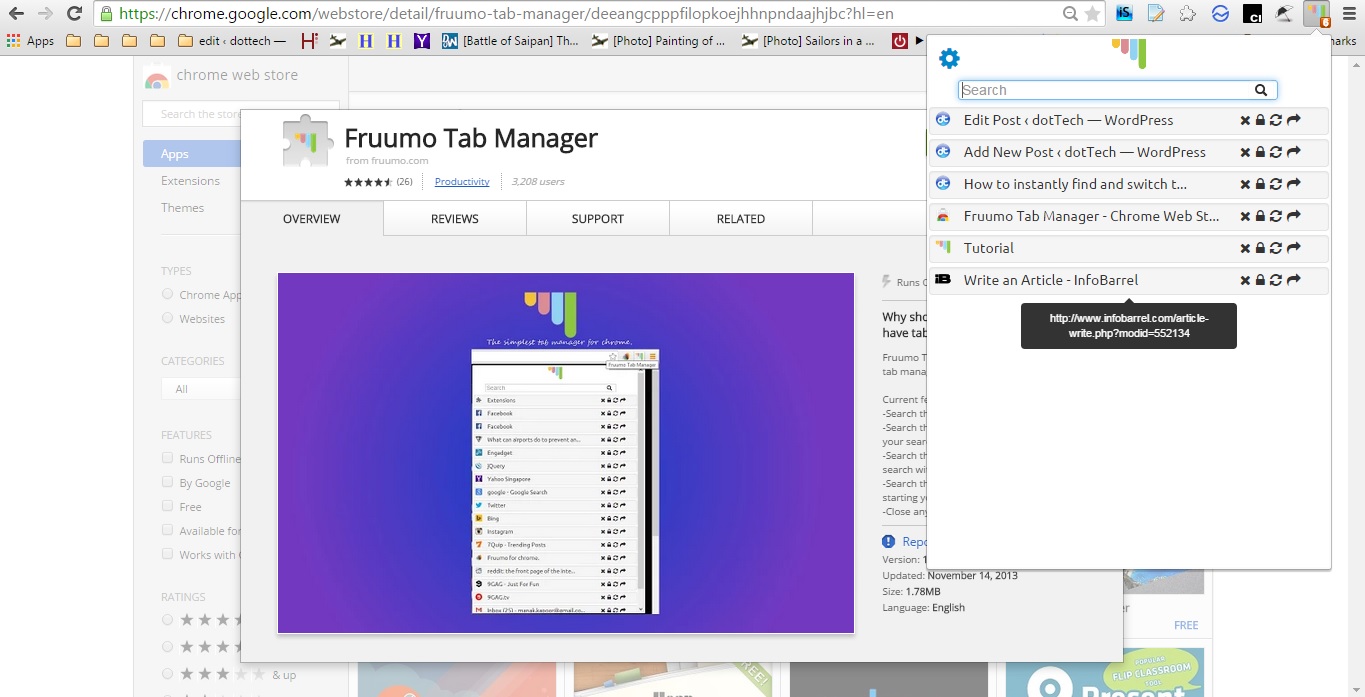Lock the Write an Article InfoBarrel tab
The width and height of the screenshot is (1365, 697).
(1260, 281)
